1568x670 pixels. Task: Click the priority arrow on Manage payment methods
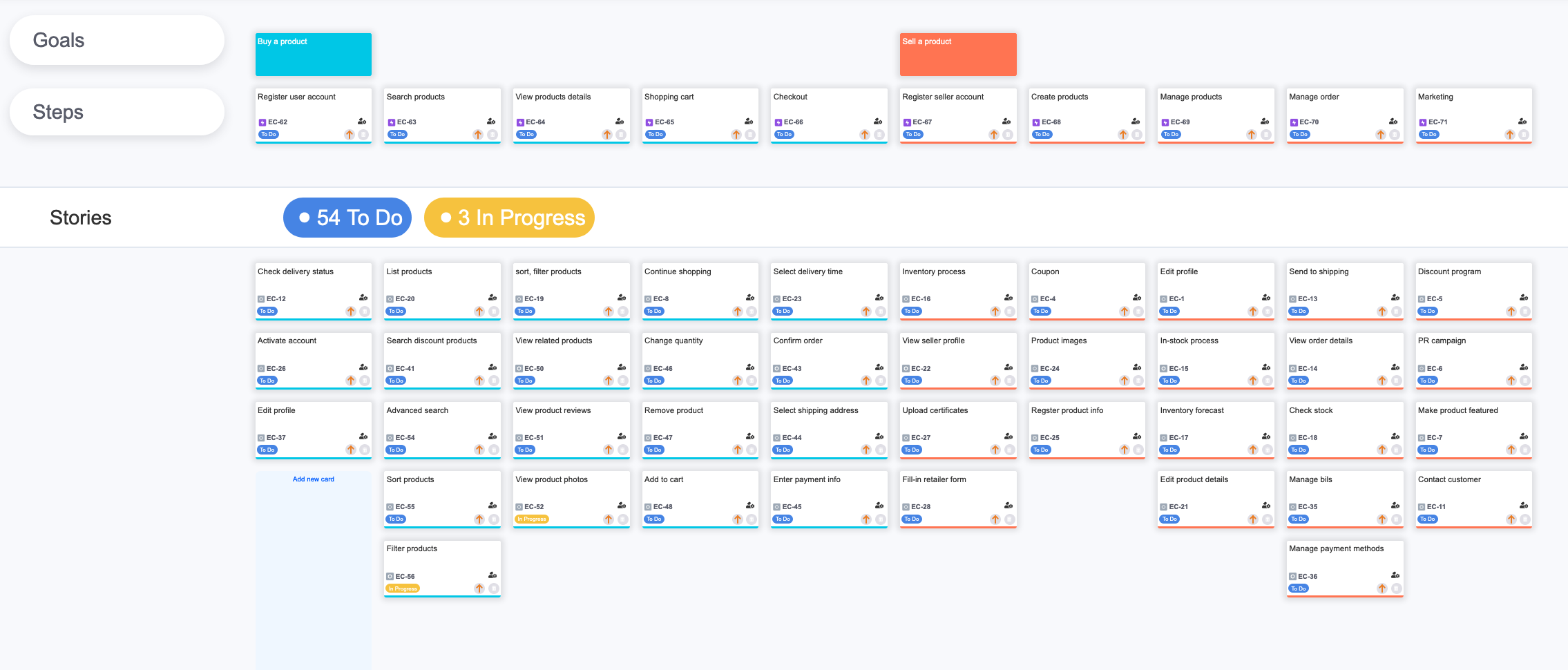pos(1381,588)
